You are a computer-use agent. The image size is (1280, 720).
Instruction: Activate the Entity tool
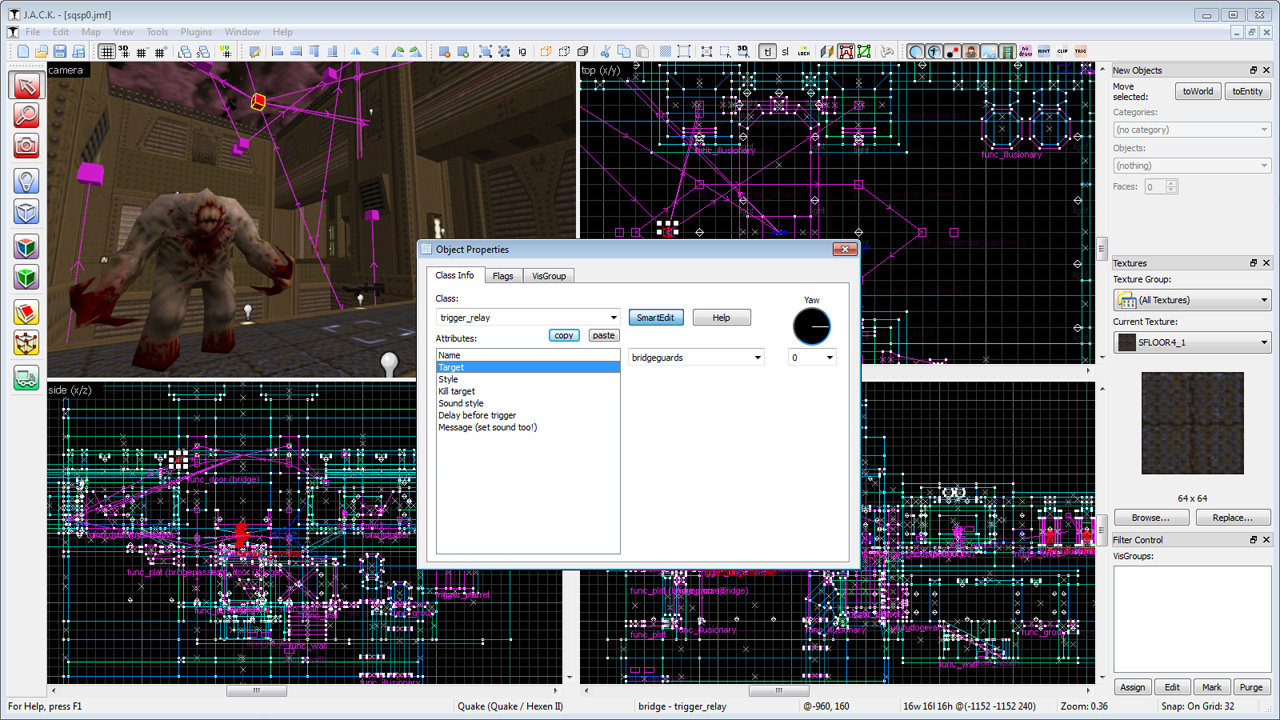(x=26, y=180)
